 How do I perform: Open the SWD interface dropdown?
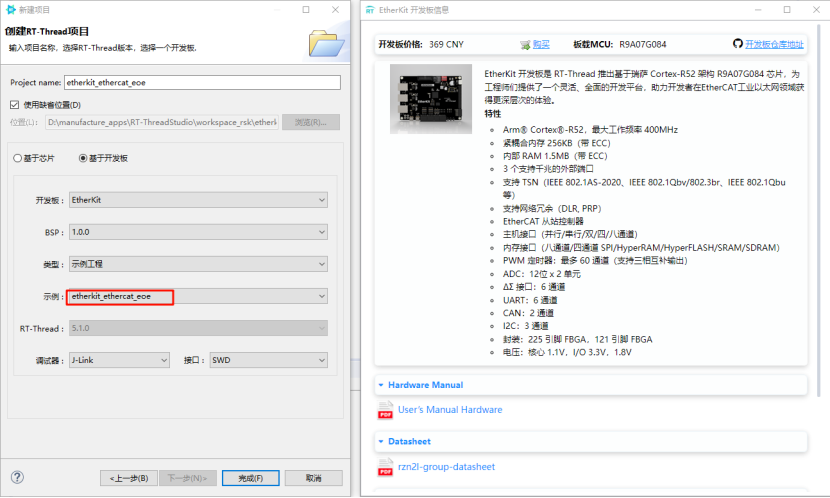pos(268,360)
